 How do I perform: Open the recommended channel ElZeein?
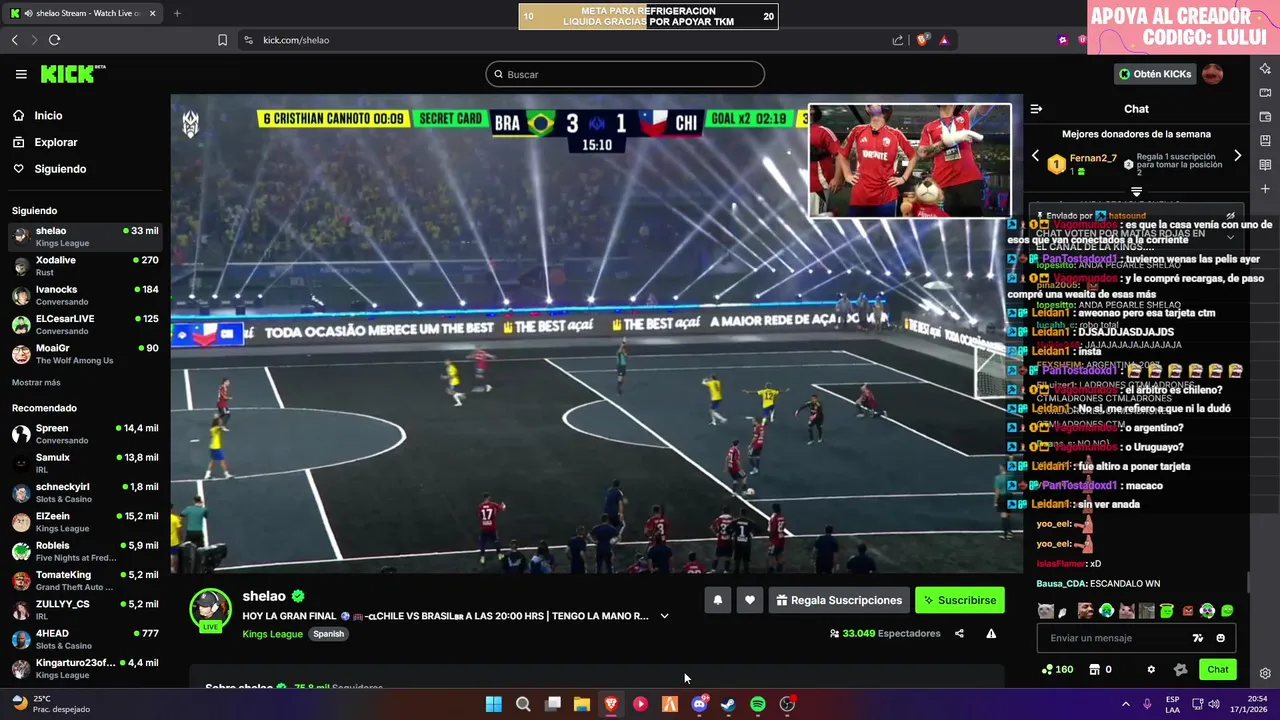85,521
